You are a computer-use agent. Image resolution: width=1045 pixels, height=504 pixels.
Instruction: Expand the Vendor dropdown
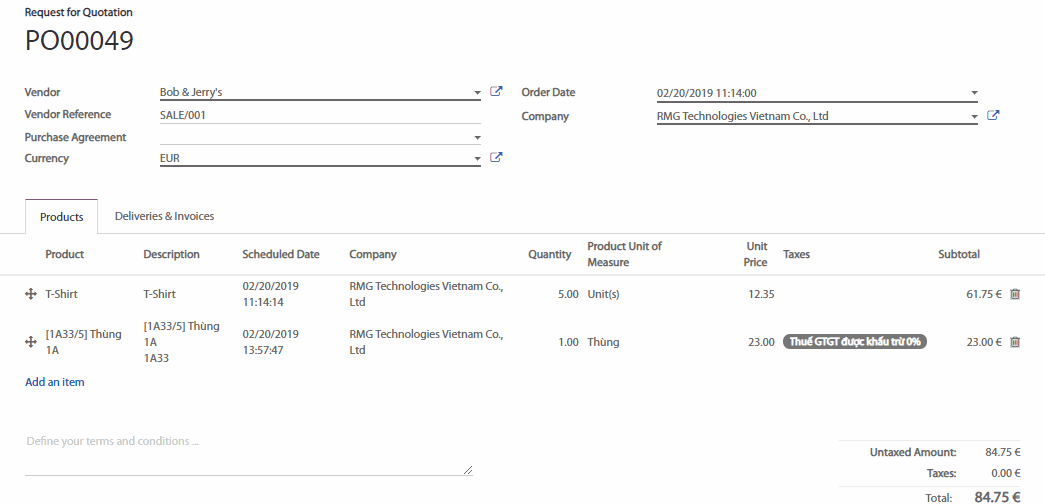point(477,93)
